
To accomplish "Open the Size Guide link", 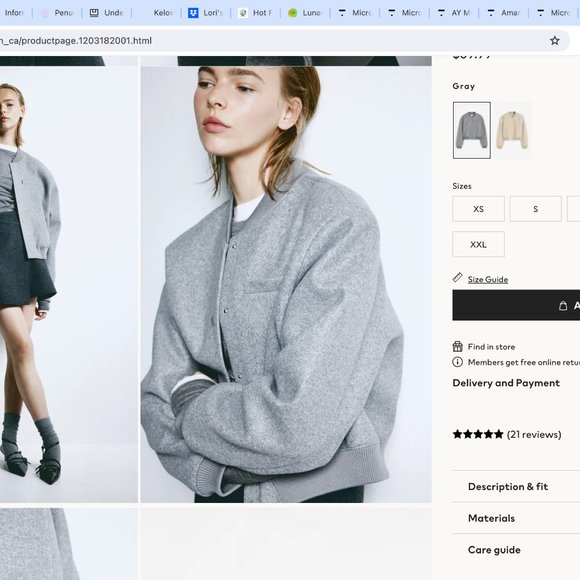I will point(488,279).
